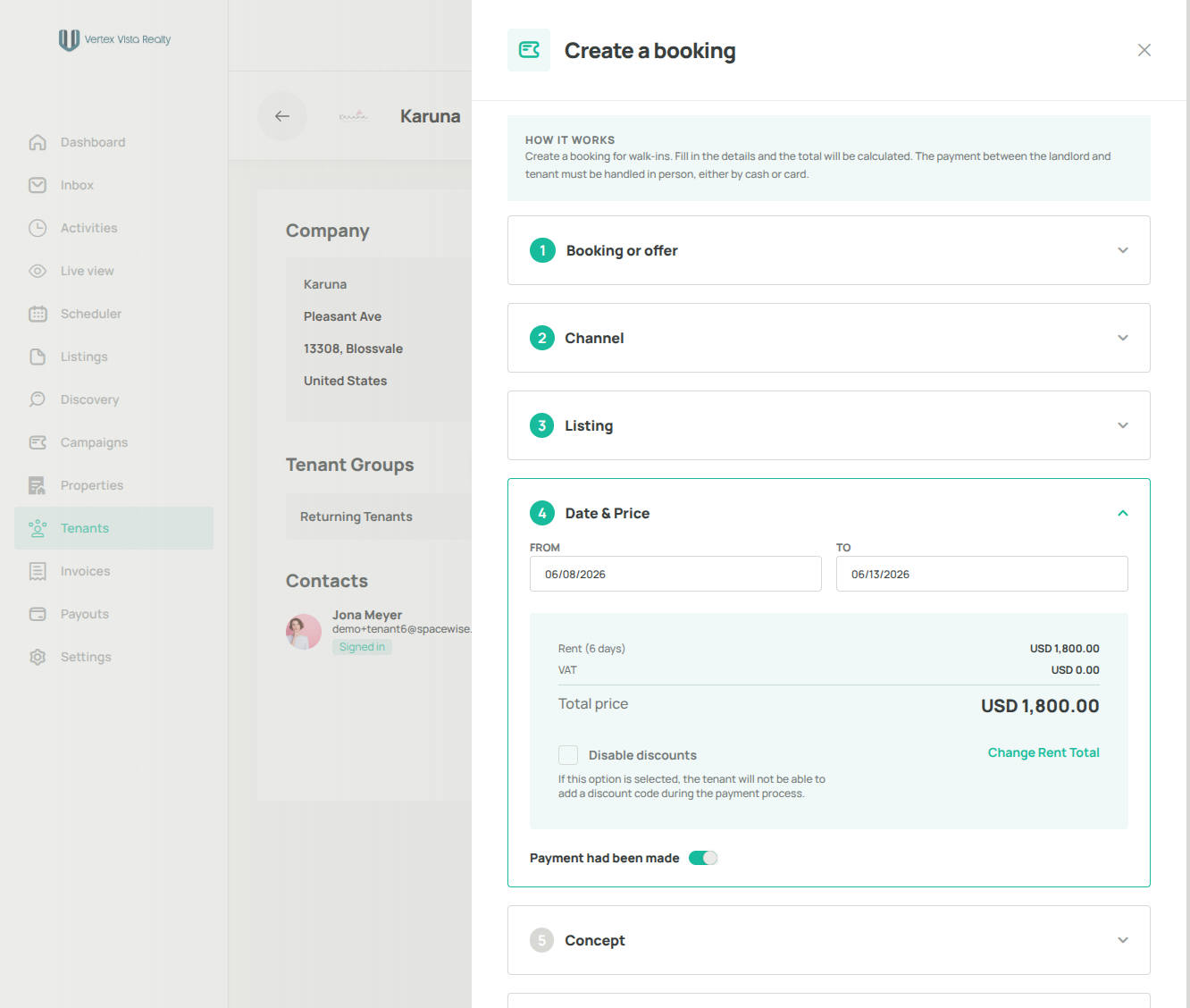This screenshot has width=1190, height=1008.
Task: Click the Live view eye icon
Action: click(x=38, y=271)
